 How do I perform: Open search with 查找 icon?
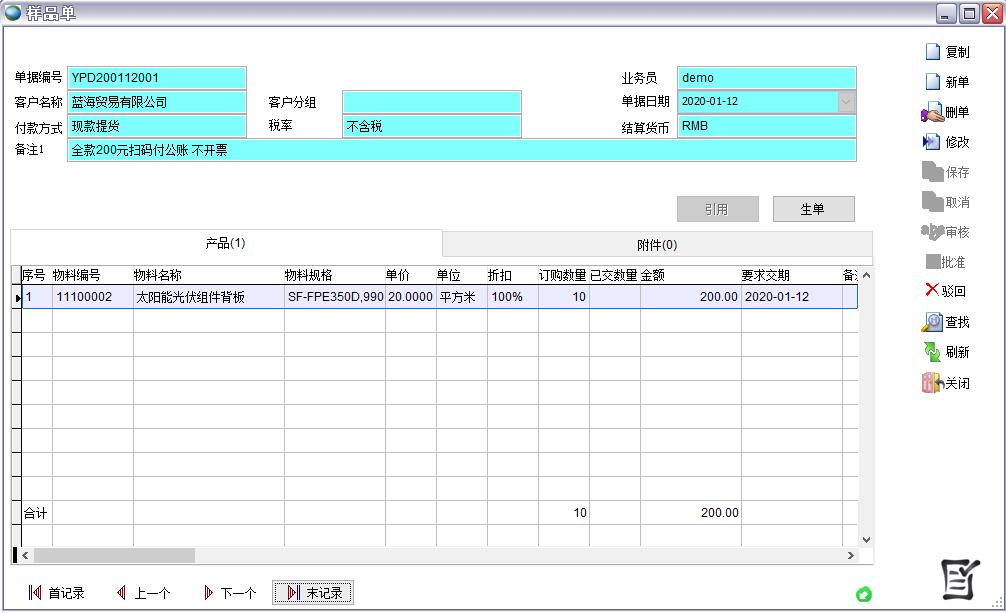tap(932, 322)
